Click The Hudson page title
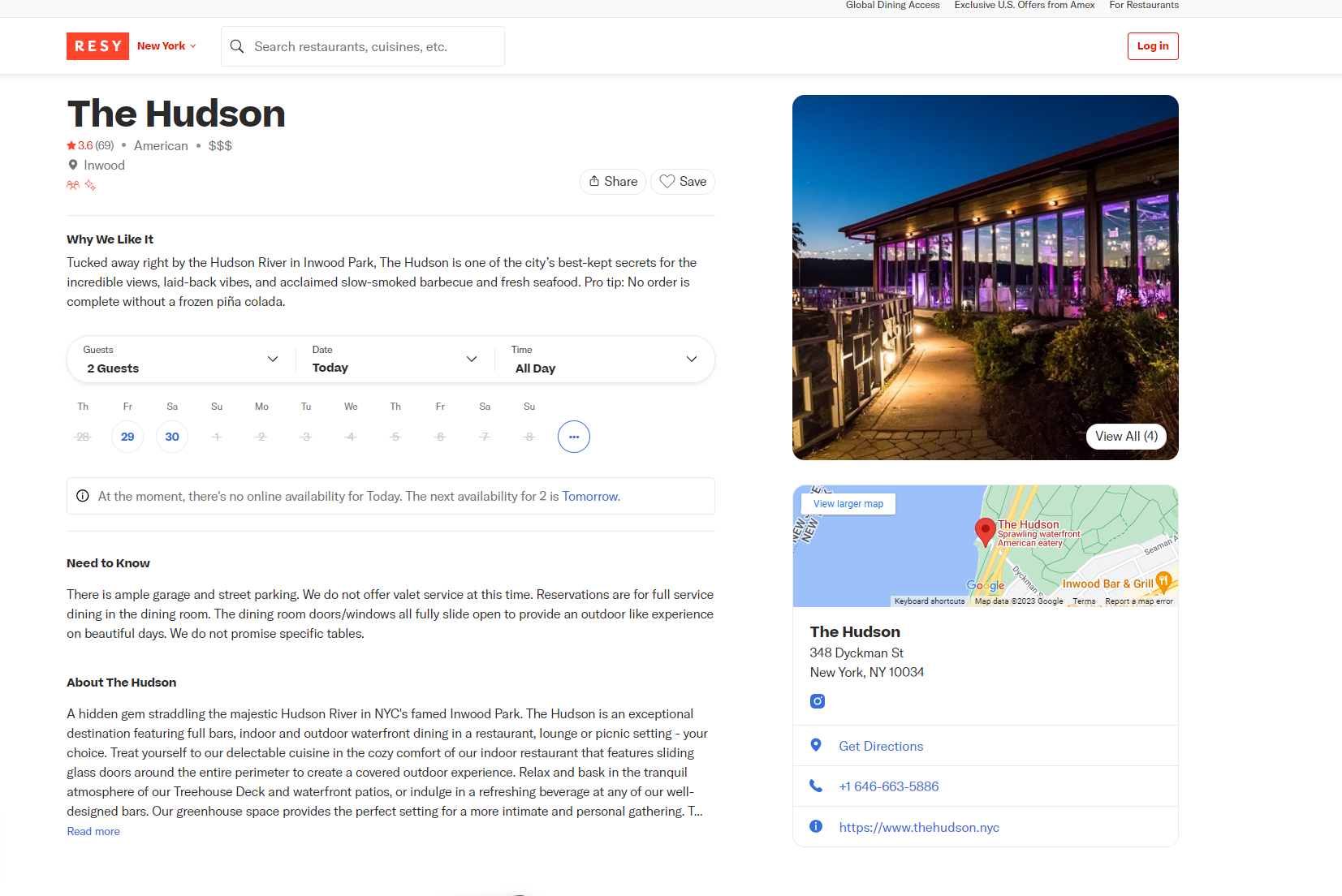The width and height of the screenshot is (1342, 896). click(x=176, y=113)
